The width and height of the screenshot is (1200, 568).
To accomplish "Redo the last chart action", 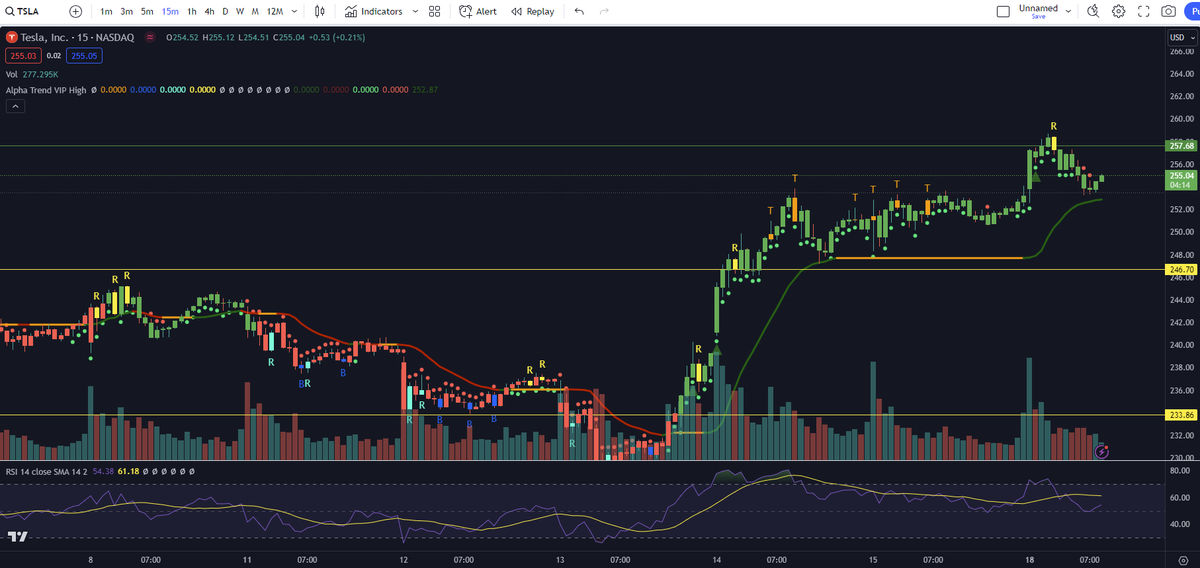I will tap(604, 11).
